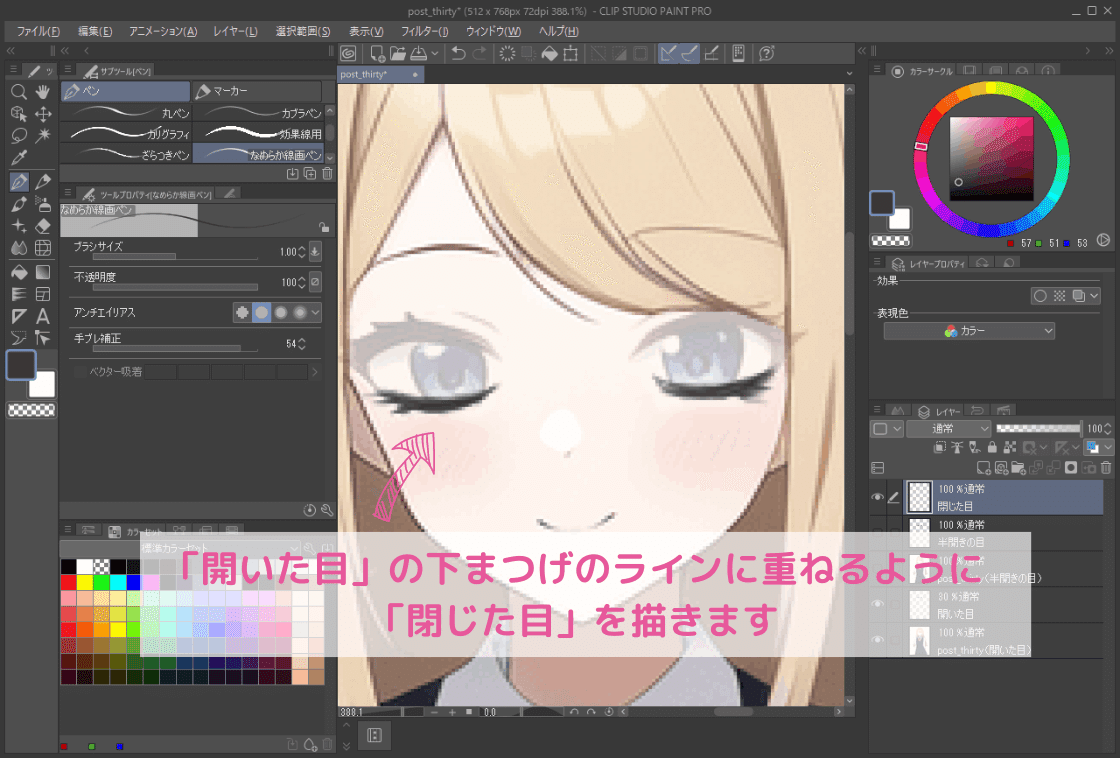Select the Eraser tool
The height and width of the screenshot is (758, 1120).
click(x=43, y=226)
